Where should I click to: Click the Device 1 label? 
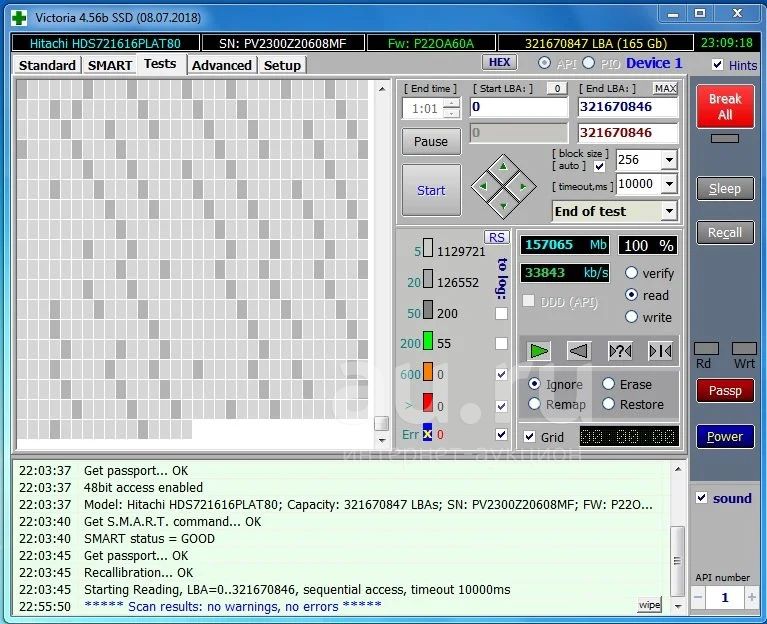point(654,63)
